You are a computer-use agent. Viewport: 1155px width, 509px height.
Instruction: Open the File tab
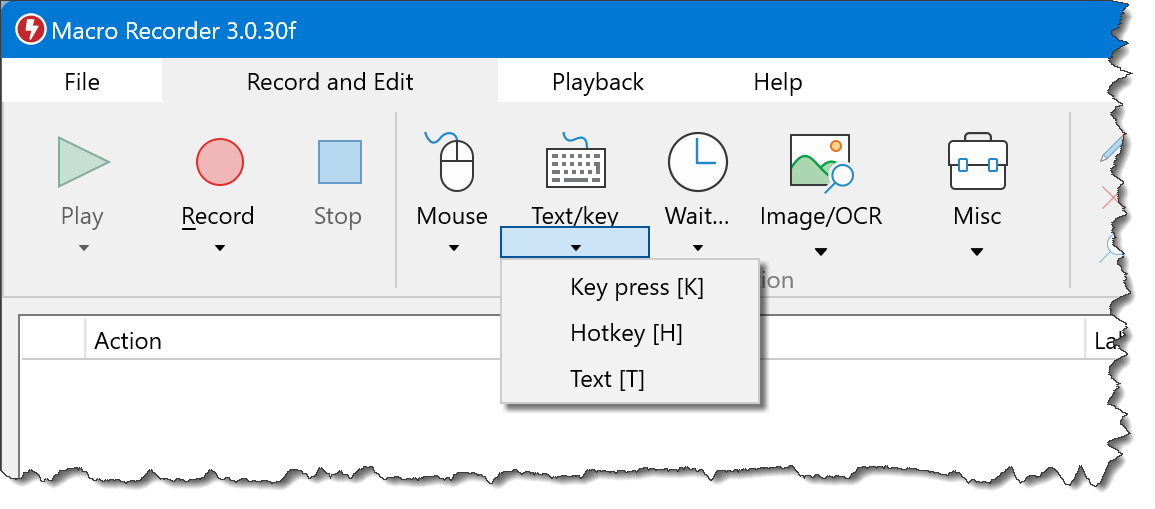click(82, 82)
